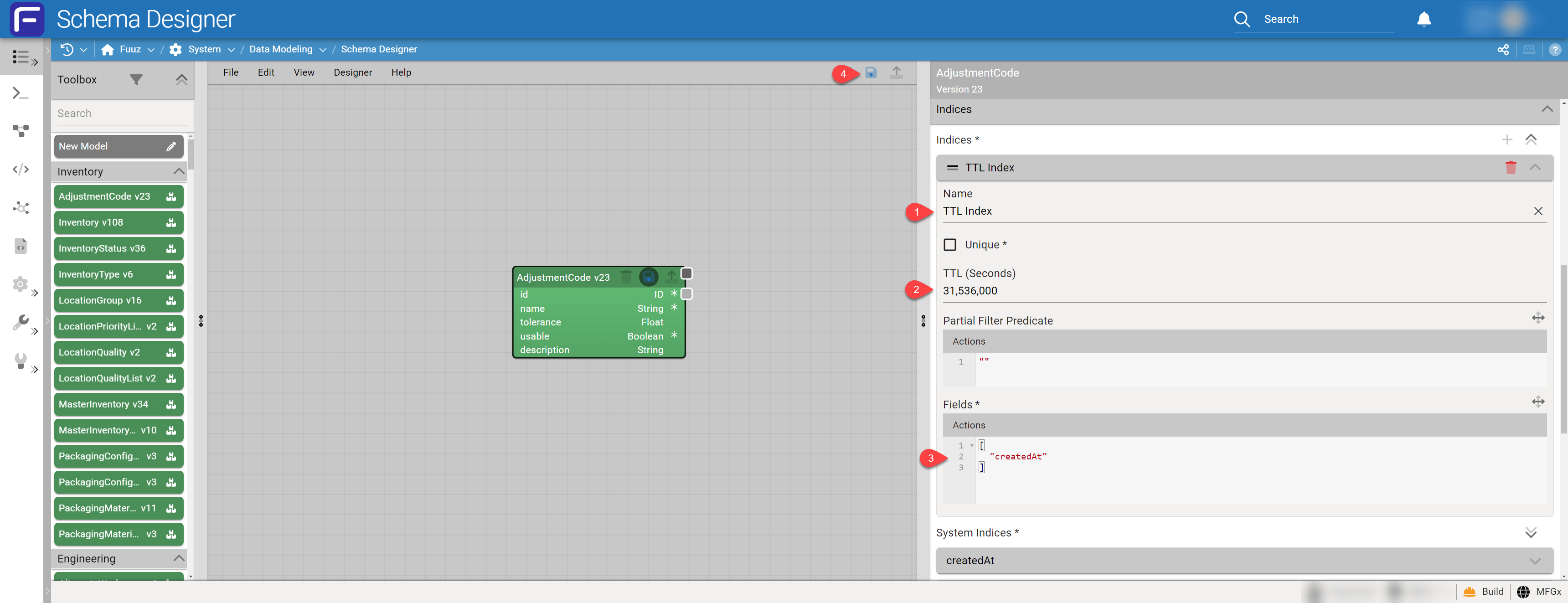This screenshot has height=603, width=1568.
Task: Open the settings gear sidebar icon
Action: pyautogui.click(x=21, y=284)
